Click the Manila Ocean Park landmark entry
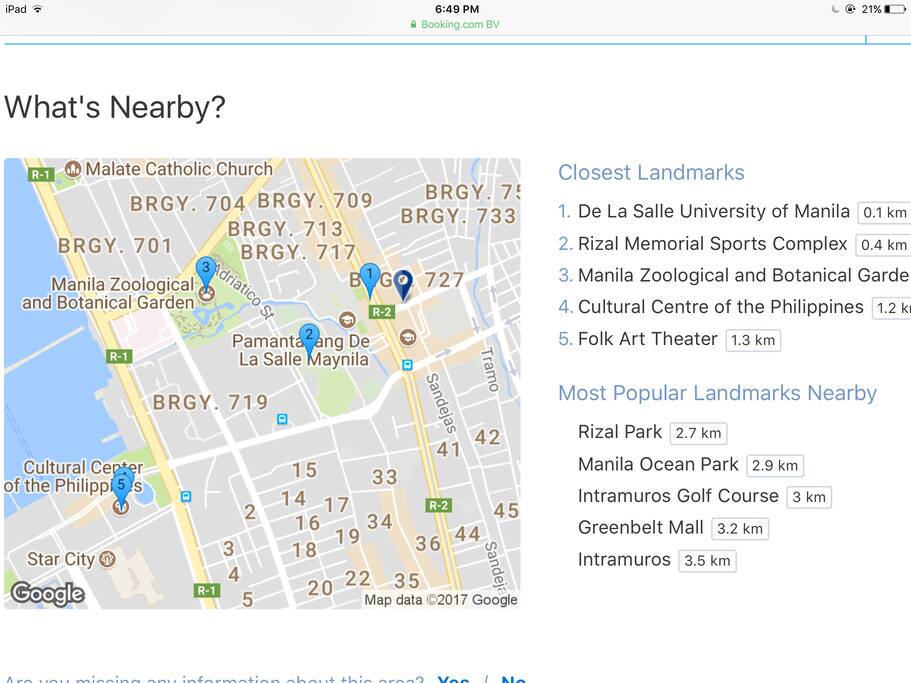Image resolution: width=911 pixels, height=683 pixels. (658, 465)
